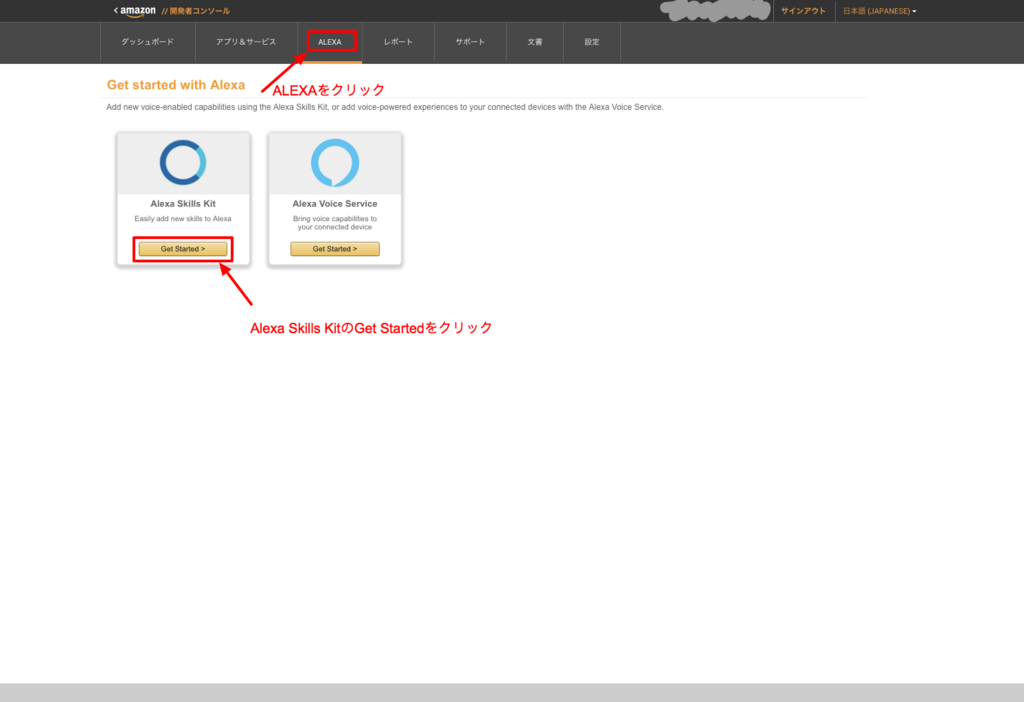Switch to the 文書 tab
Screen dimensions: 1024x702
535,42
